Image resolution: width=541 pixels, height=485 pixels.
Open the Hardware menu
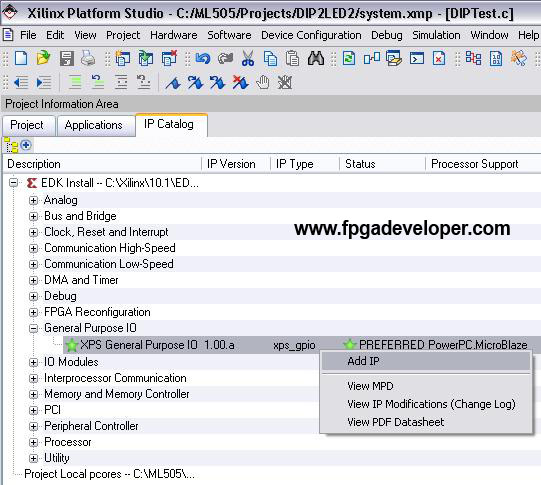point(174,35)
